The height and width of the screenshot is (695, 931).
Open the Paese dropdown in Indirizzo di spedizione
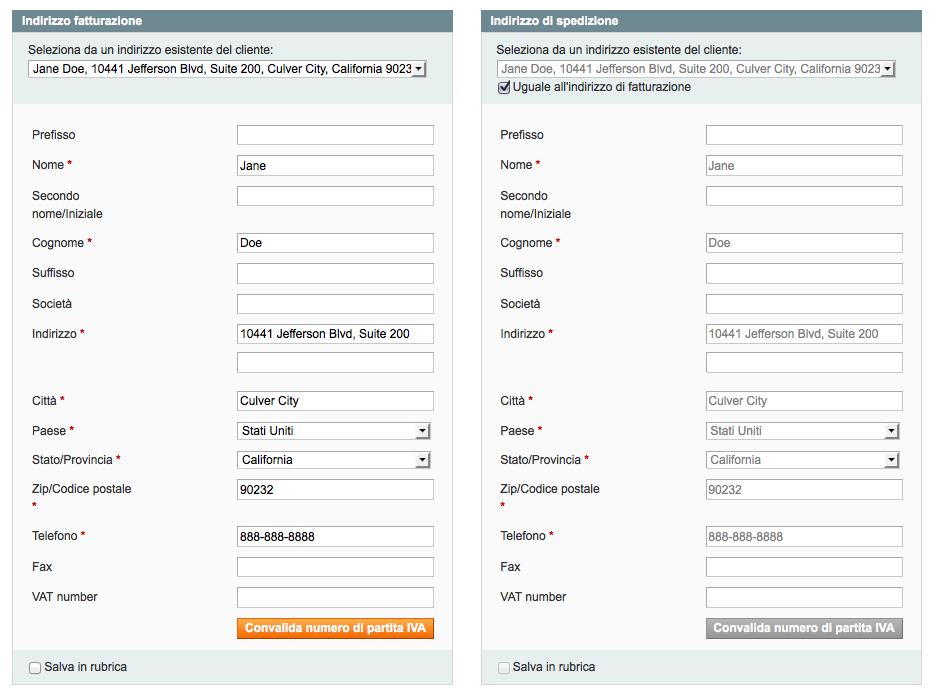[x=804, y=431]
